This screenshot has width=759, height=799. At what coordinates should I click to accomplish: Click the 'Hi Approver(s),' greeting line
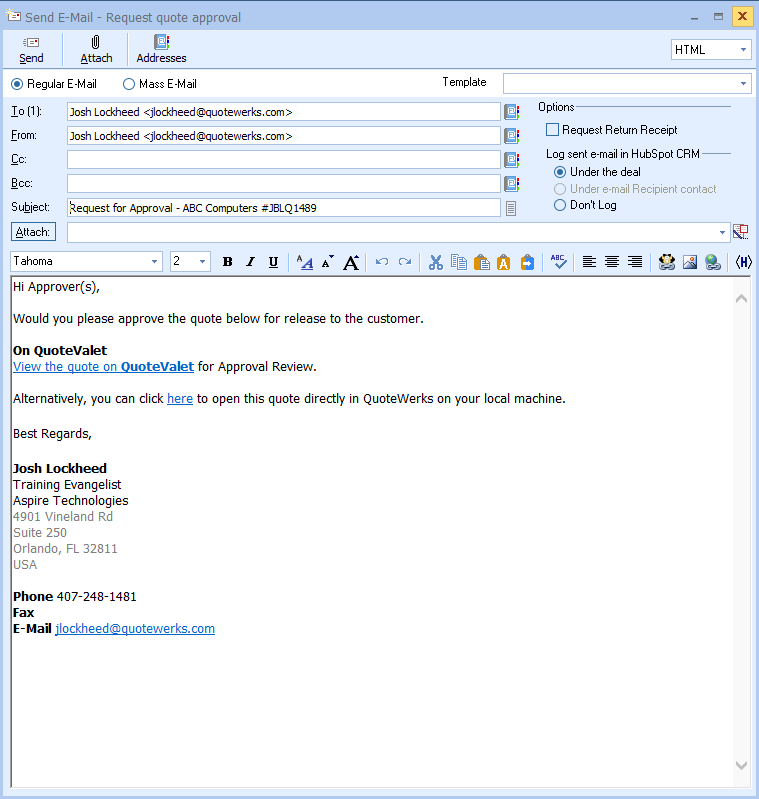(57, 287)
